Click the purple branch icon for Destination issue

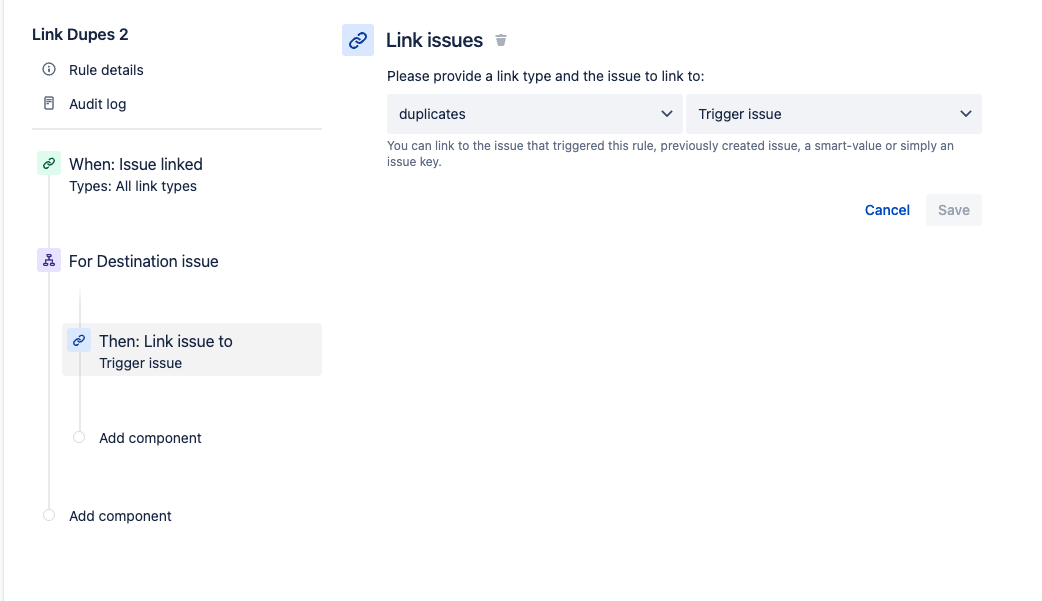coord(49,261)
